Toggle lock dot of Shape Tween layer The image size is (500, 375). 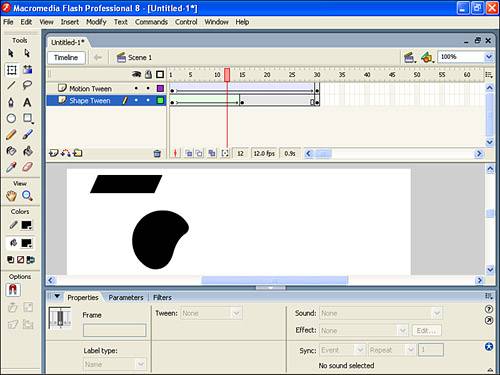coord(148,100)
